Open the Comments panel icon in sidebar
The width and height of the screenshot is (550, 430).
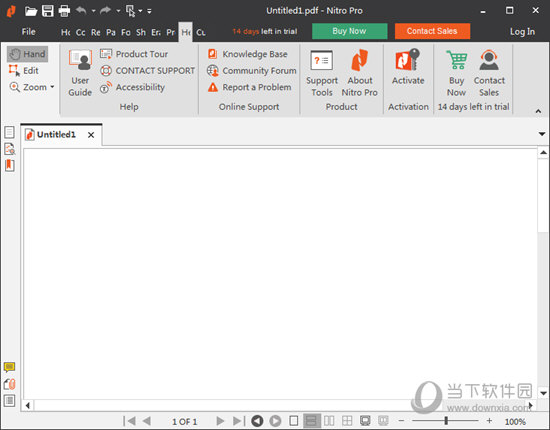pyautogui.click(x=9, y=367)
